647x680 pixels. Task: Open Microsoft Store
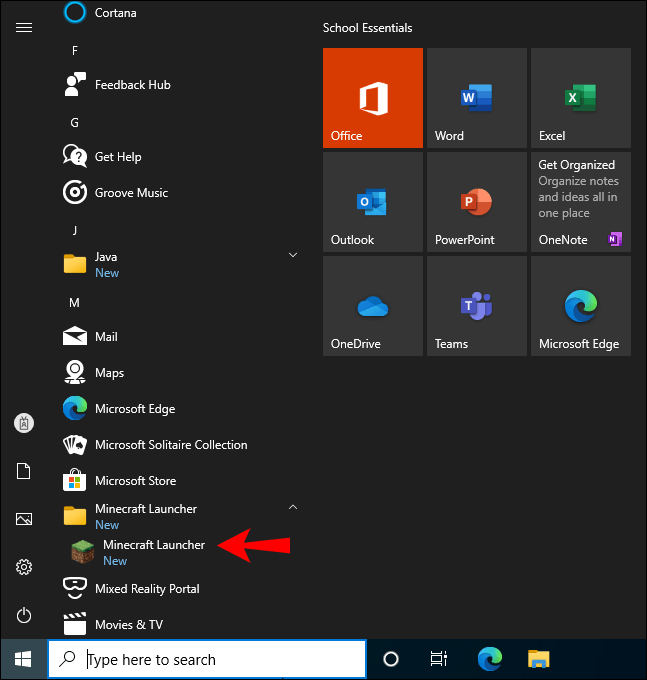tap(180, 481)
